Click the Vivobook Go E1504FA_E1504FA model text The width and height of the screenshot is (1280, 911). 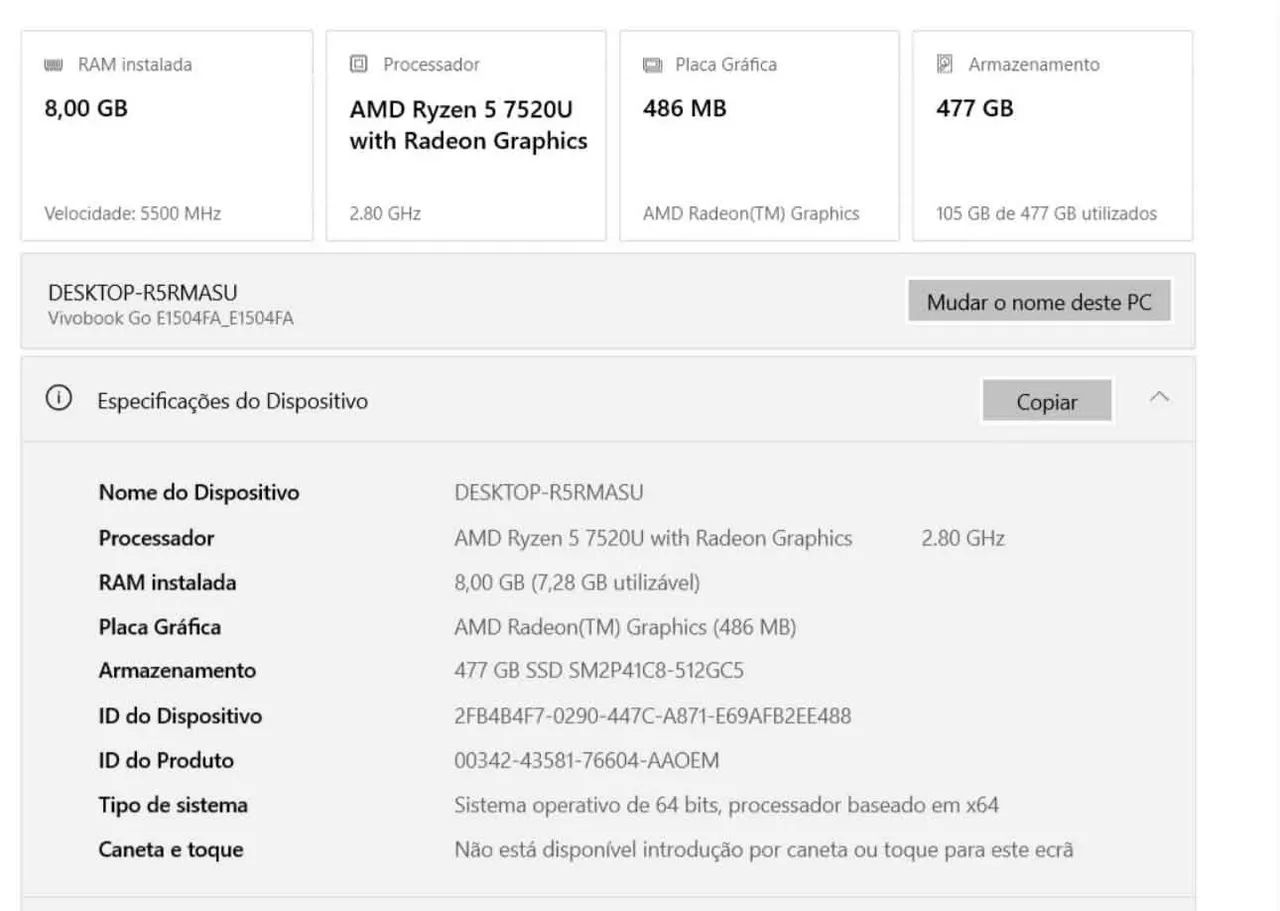171,319
